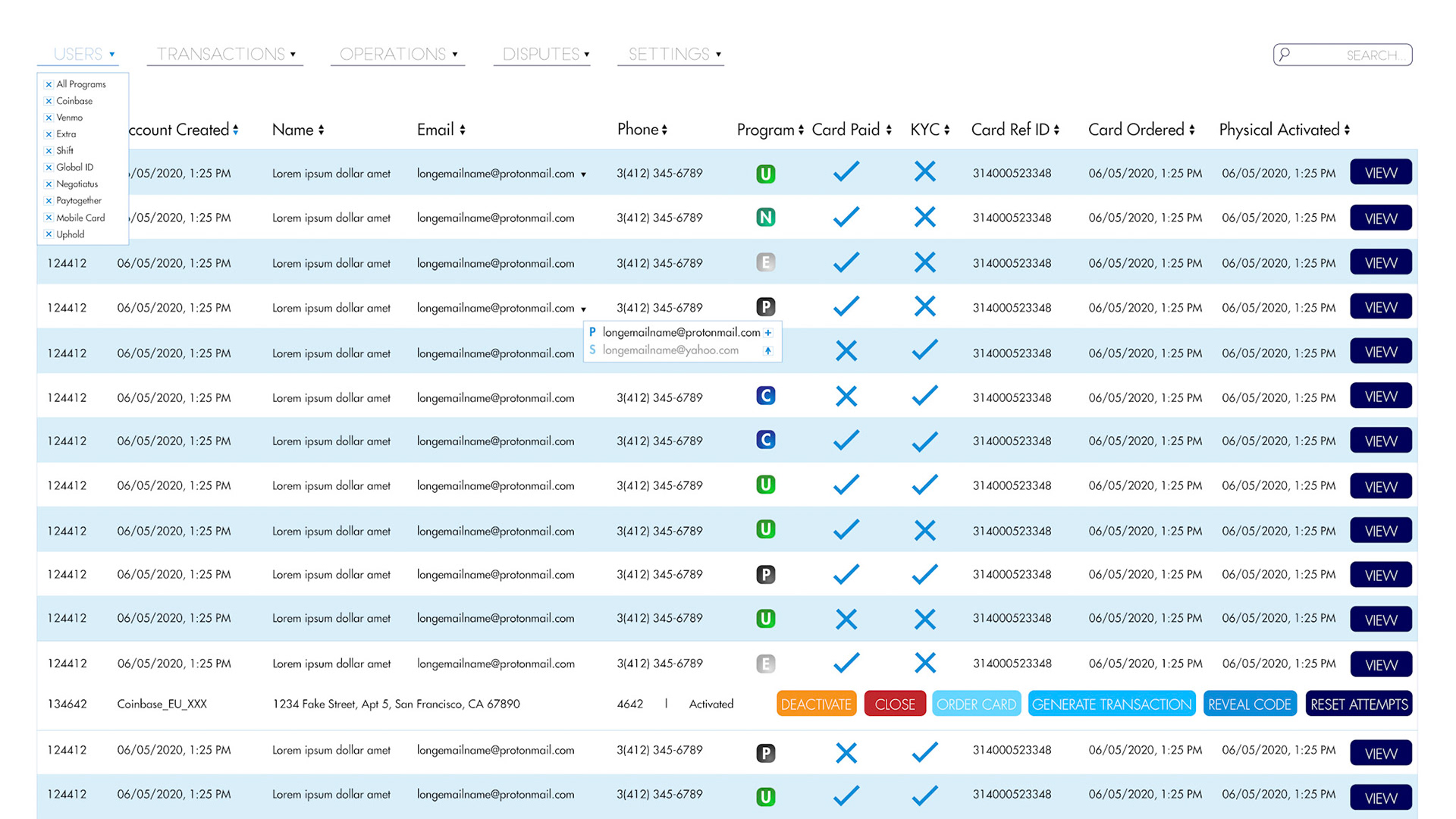Image resolution: width=1456 pixels, height=819 pixels.
Task: Open the Transactions menu dropdown
Action: tap(225, 55)
